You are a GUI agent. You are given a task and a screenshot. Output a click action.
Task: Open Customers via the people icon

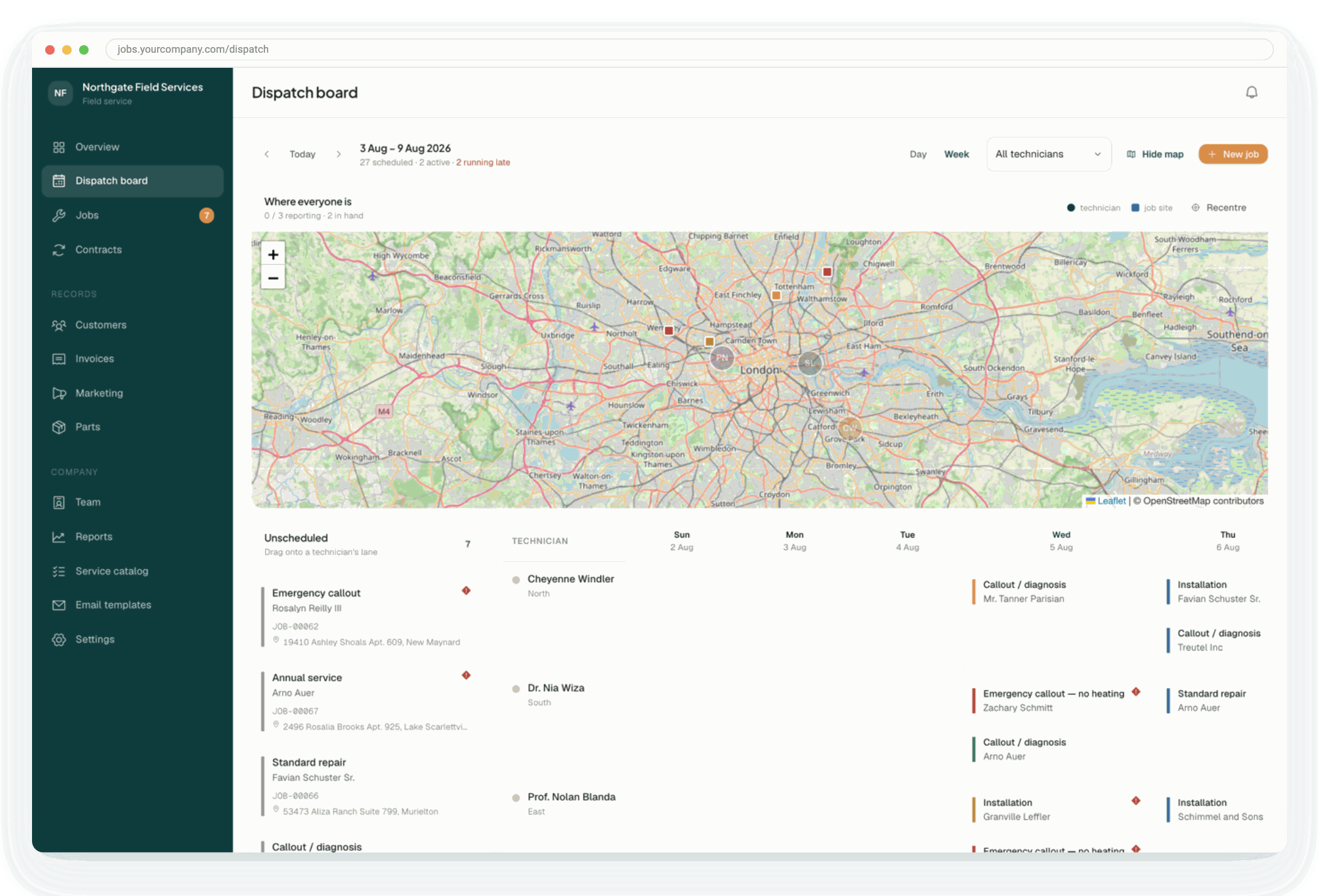(x=59, y=325)
